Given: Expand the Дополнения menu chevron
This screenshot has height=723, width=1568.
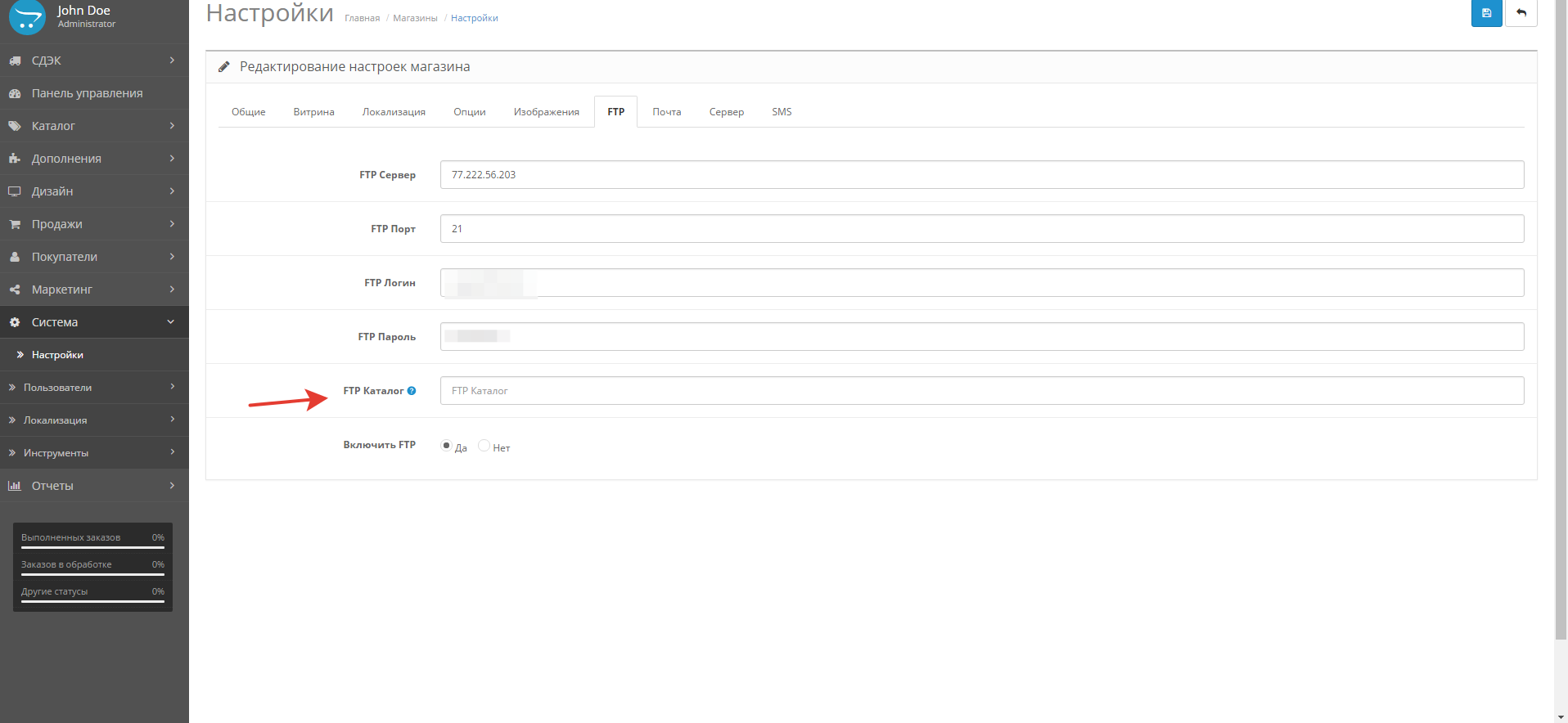Looking at the screenshot, I should [x=172, y=159].
